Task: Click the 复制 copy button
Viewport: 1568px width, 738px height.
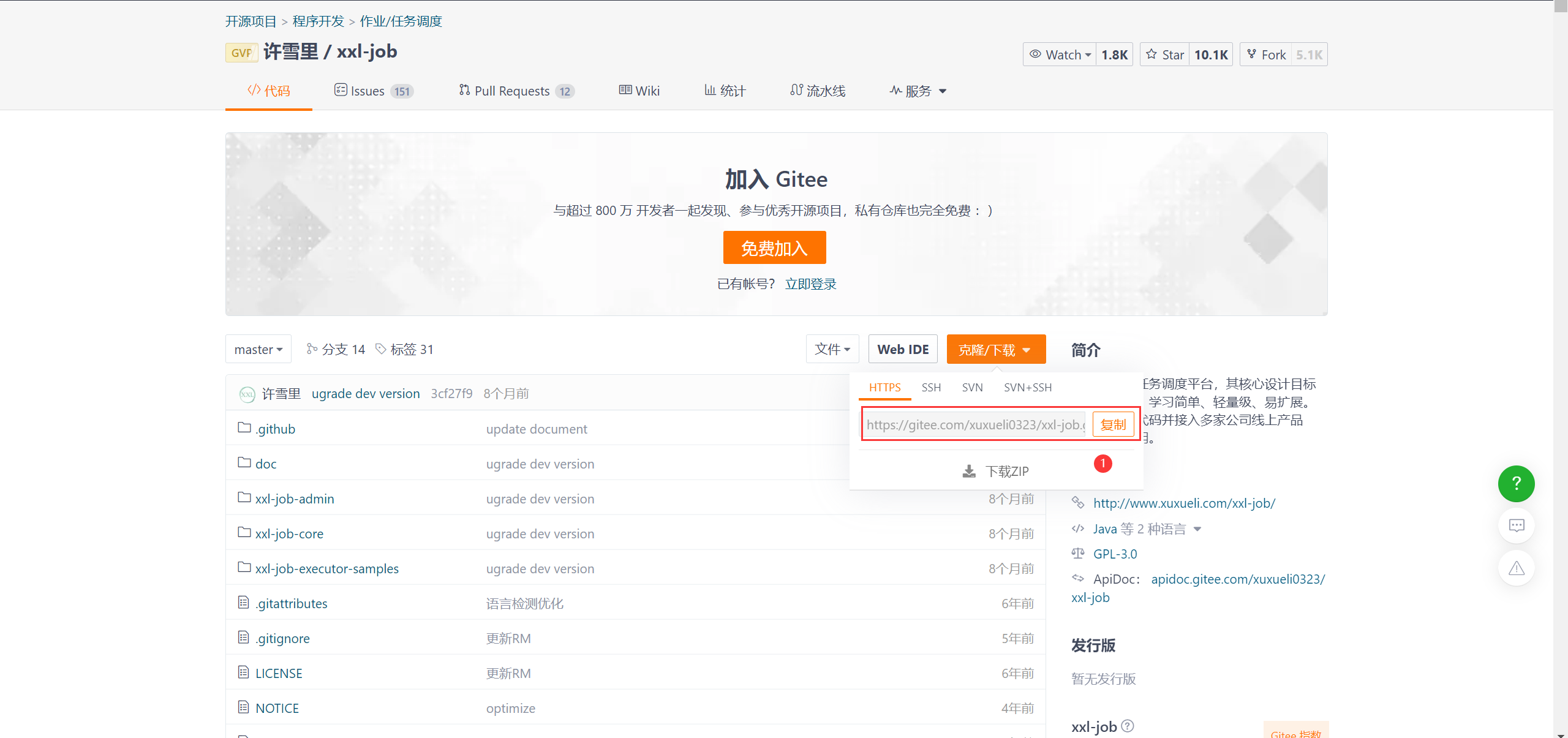Action: tap(1113, 424)
